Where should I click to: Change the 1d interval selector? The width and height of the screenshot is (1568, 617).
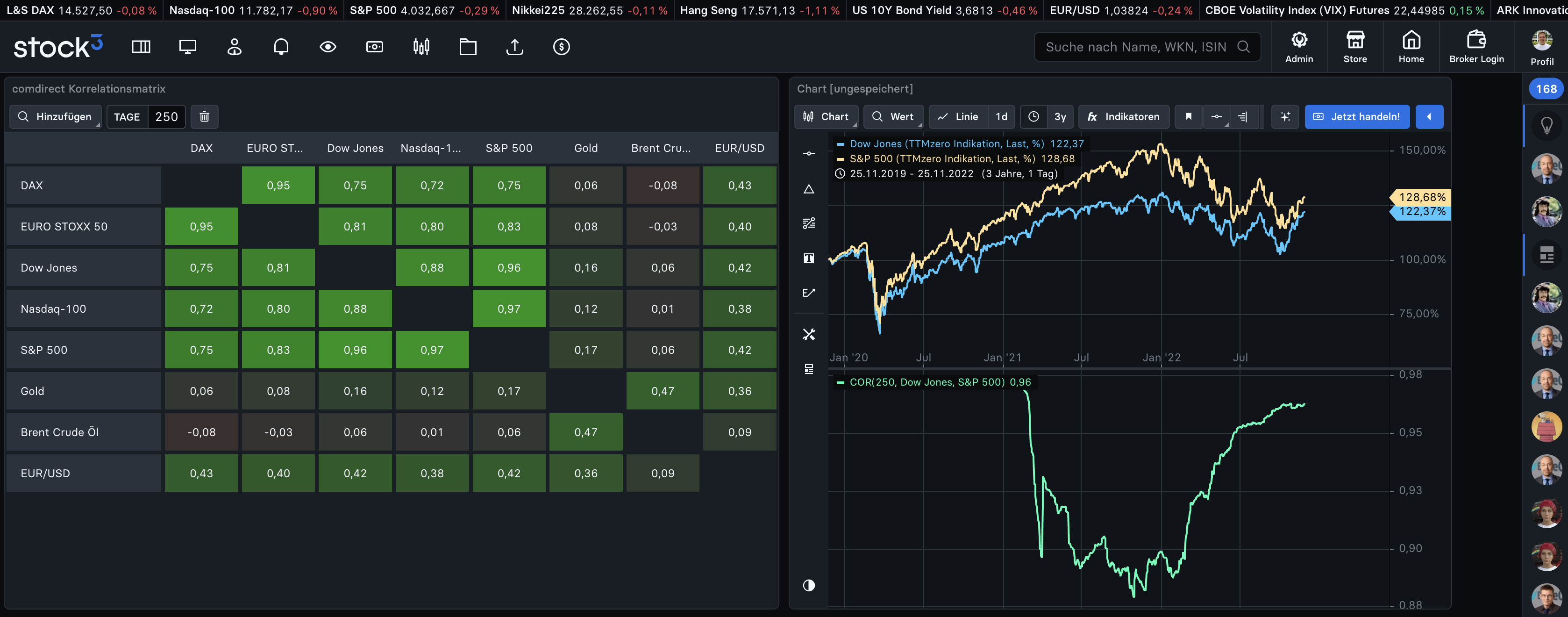pos(1001,116)
